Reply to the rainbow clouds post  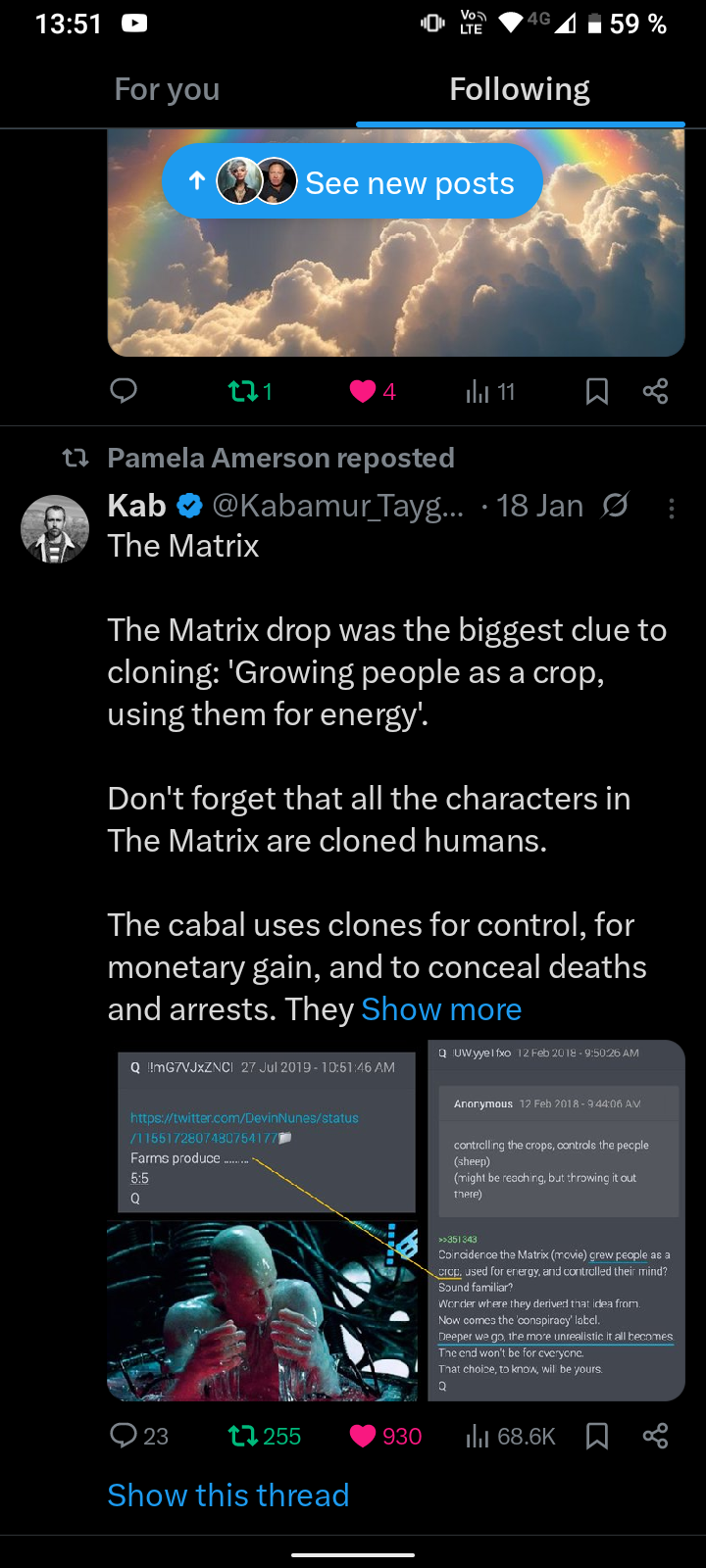tap(124, 391)
